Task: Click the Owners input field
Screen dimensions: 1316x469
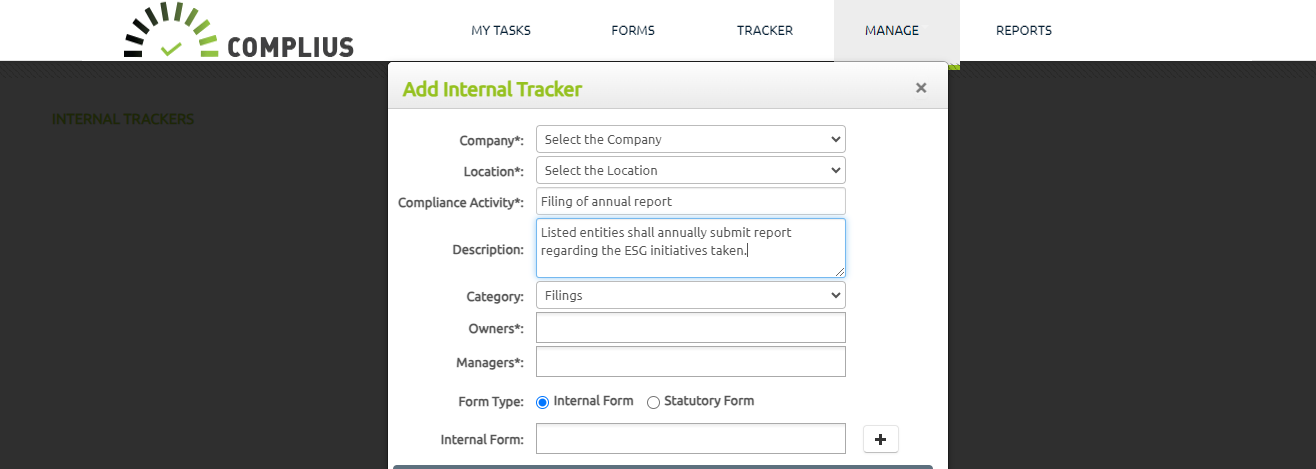Action: click(690, 328)
